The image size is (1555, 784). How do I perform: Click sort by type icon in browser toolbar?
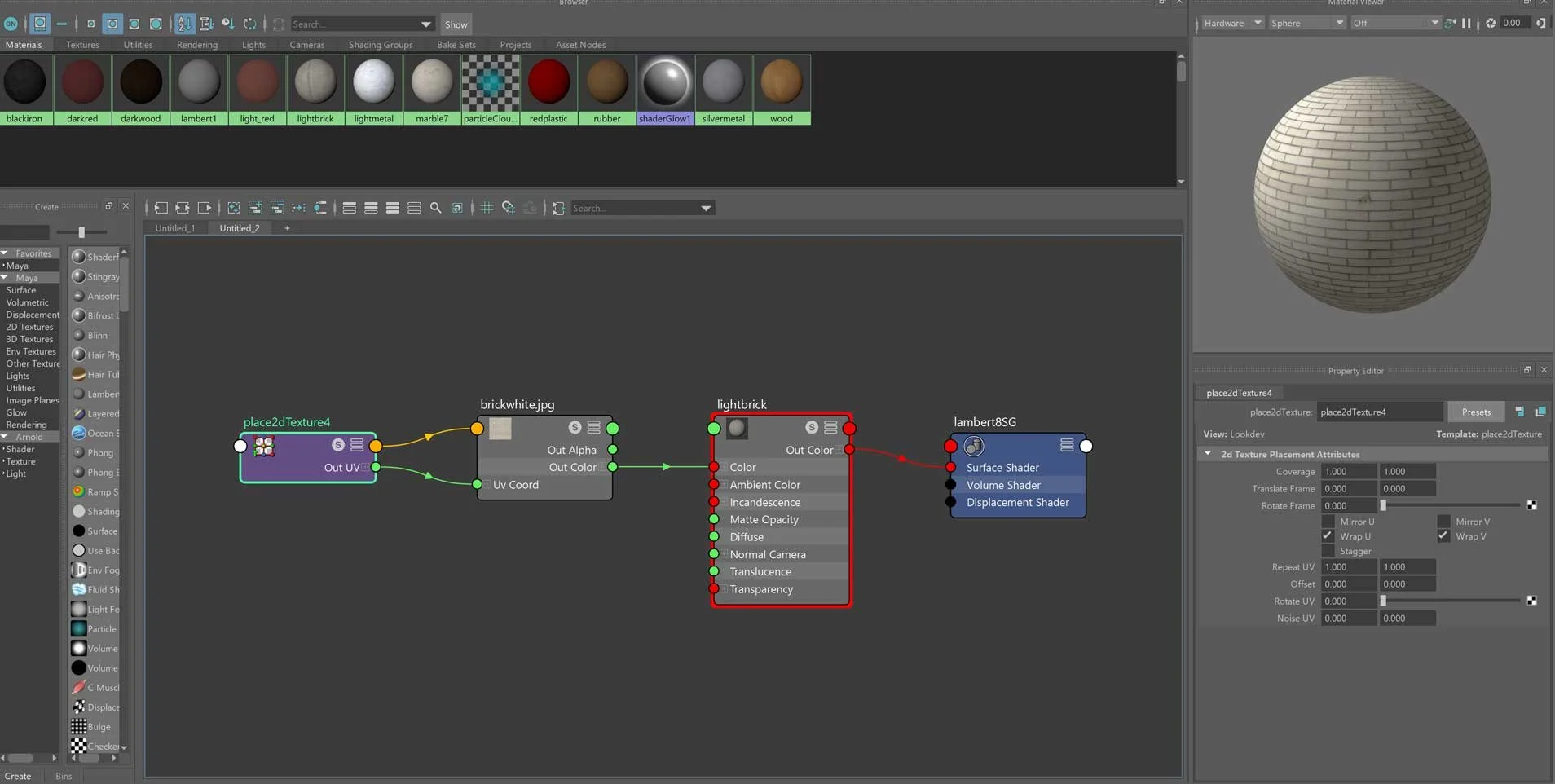206,24
